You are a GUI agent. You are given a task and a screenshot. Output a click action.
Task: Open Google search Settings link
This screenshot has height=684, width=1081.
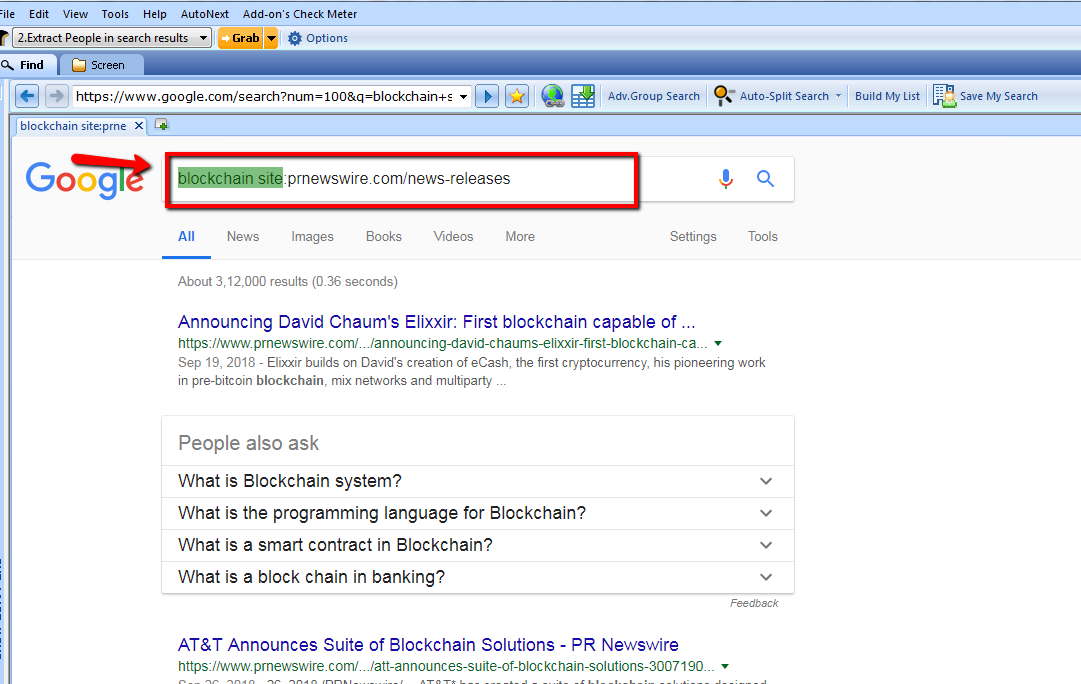[x=693, y=237]
